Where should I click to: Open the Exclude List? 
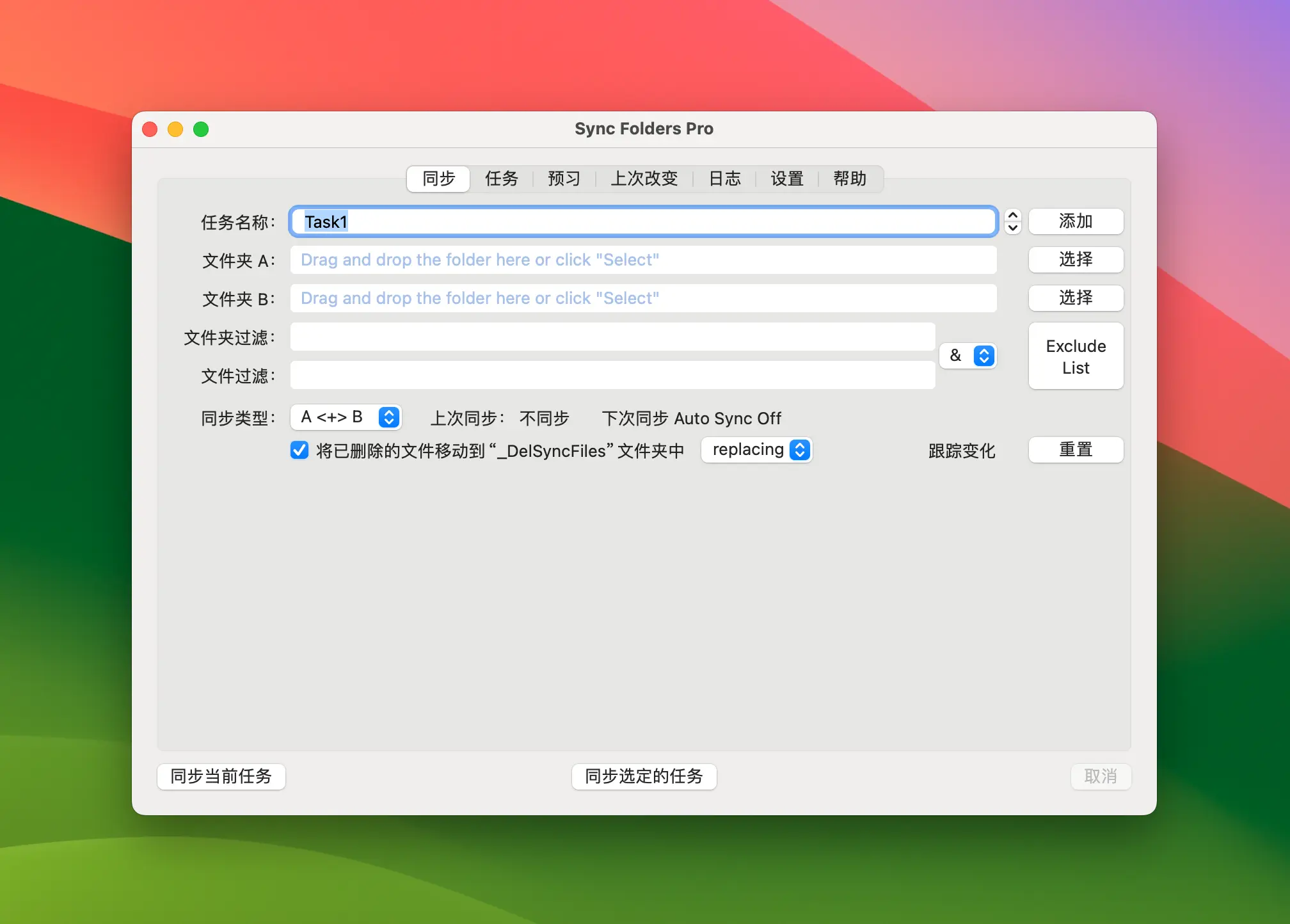point(1076,356)
